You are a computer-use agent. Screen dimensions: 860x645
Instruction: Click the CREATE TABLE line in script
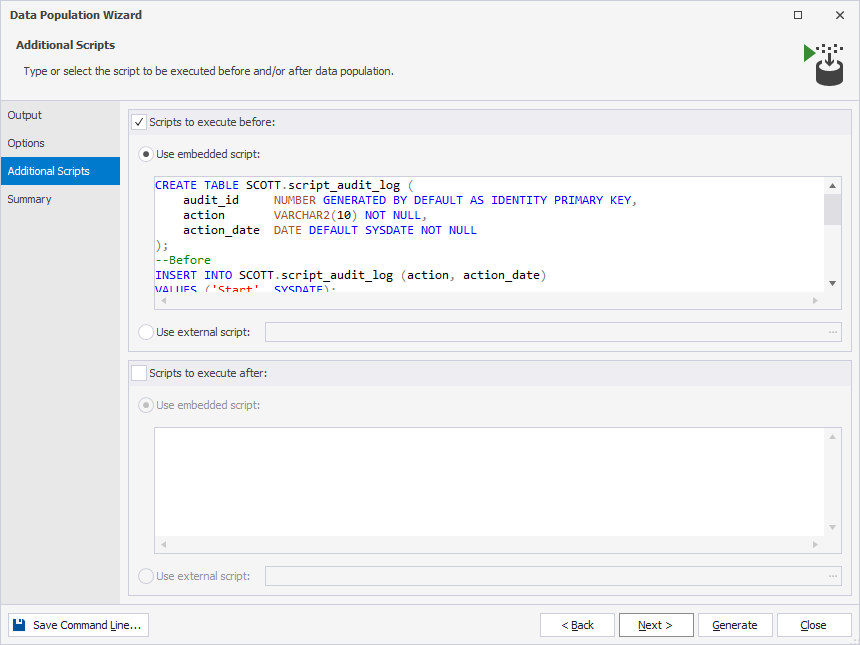[x=284, y=185]
